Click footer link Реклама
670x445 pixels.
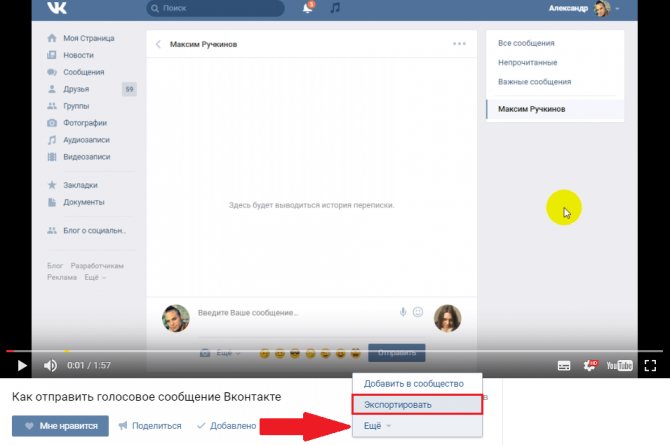click(62, 277)
